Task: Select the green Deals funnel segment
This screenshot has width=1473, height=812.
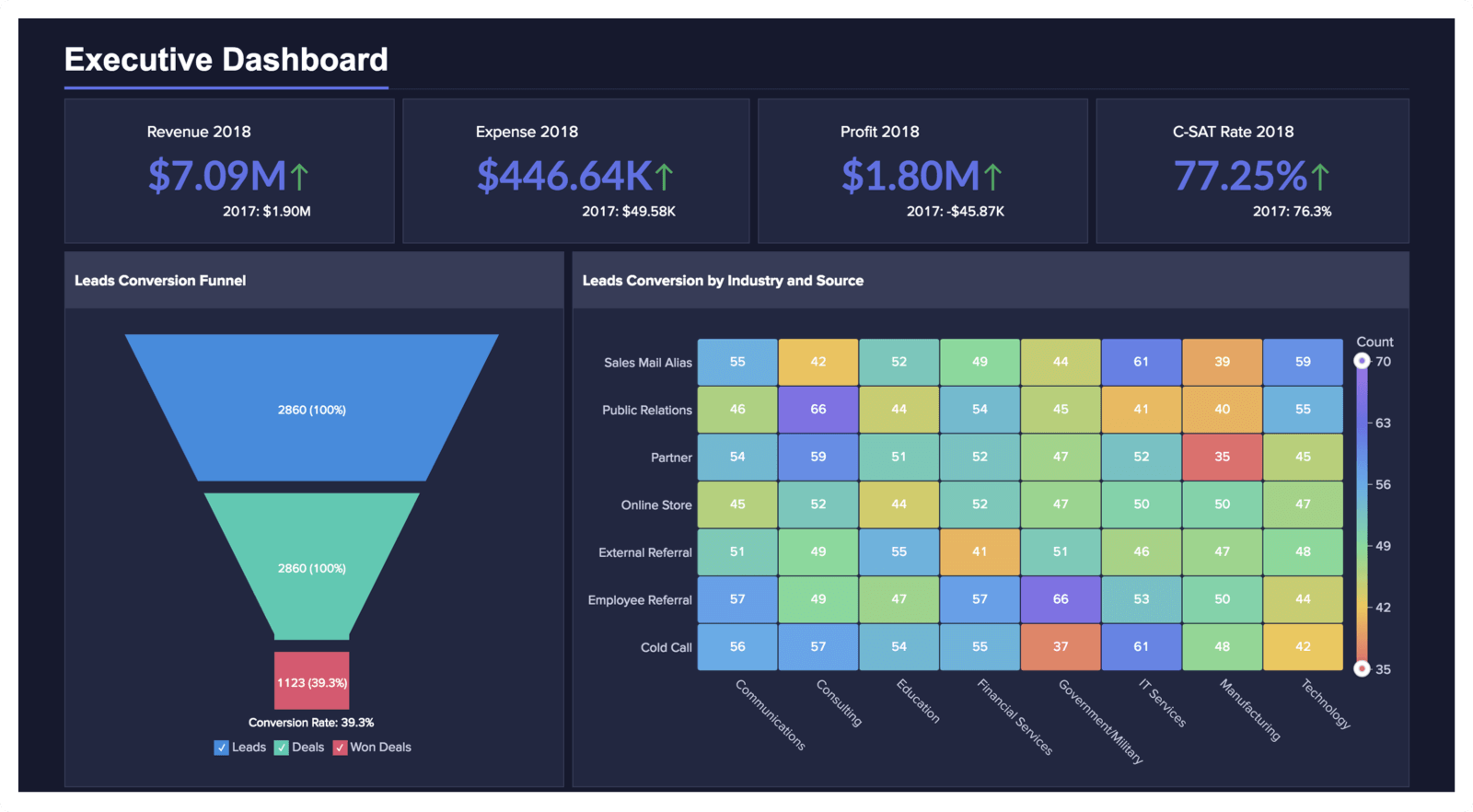Action: coord(312,566)
